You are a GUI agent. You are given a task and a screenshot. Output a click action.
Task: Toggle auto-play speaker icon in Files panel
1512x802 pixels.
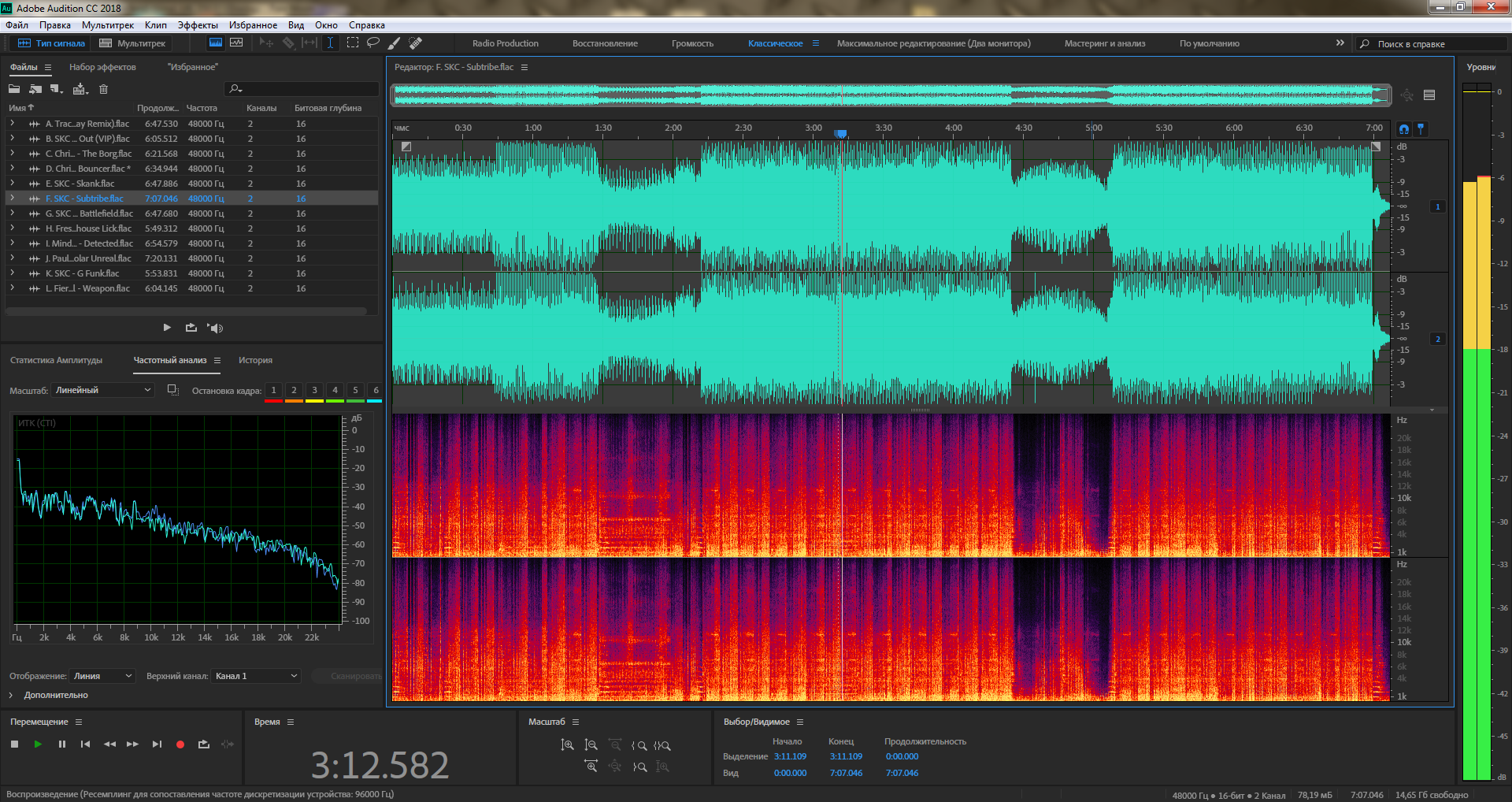tap(215, 328)
